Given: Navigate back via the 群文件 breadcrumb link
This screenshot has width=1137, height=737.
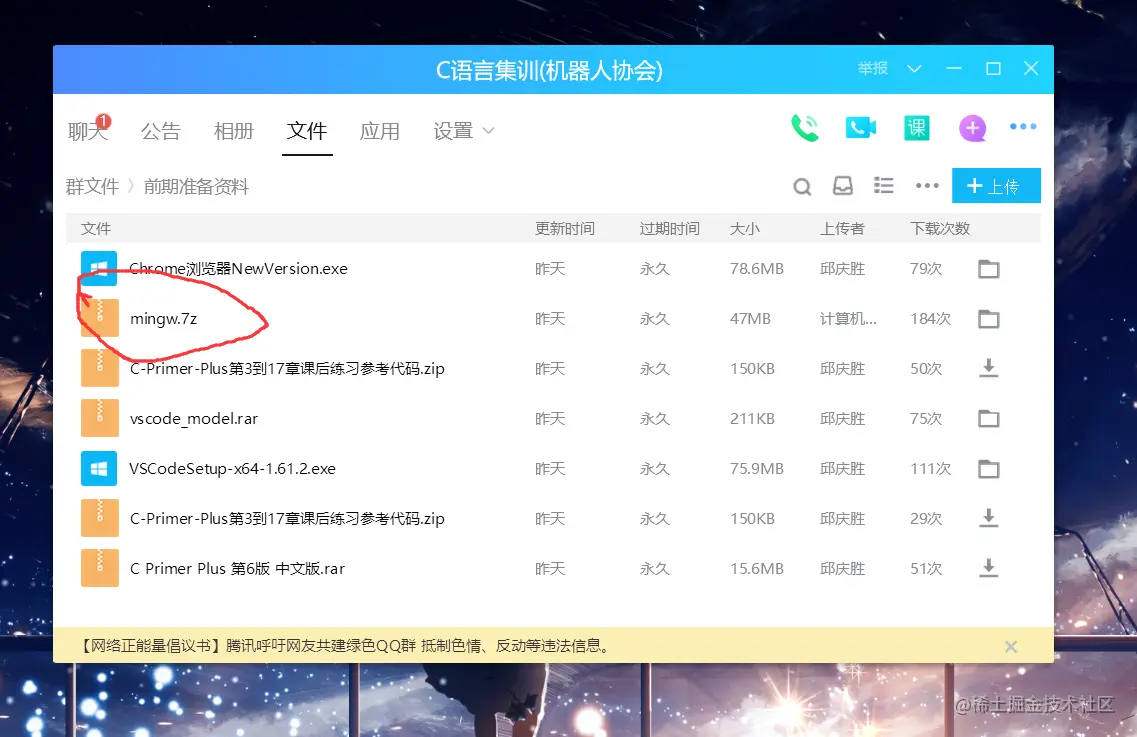Looking at the screenshot, I should (x=93, y=186).
